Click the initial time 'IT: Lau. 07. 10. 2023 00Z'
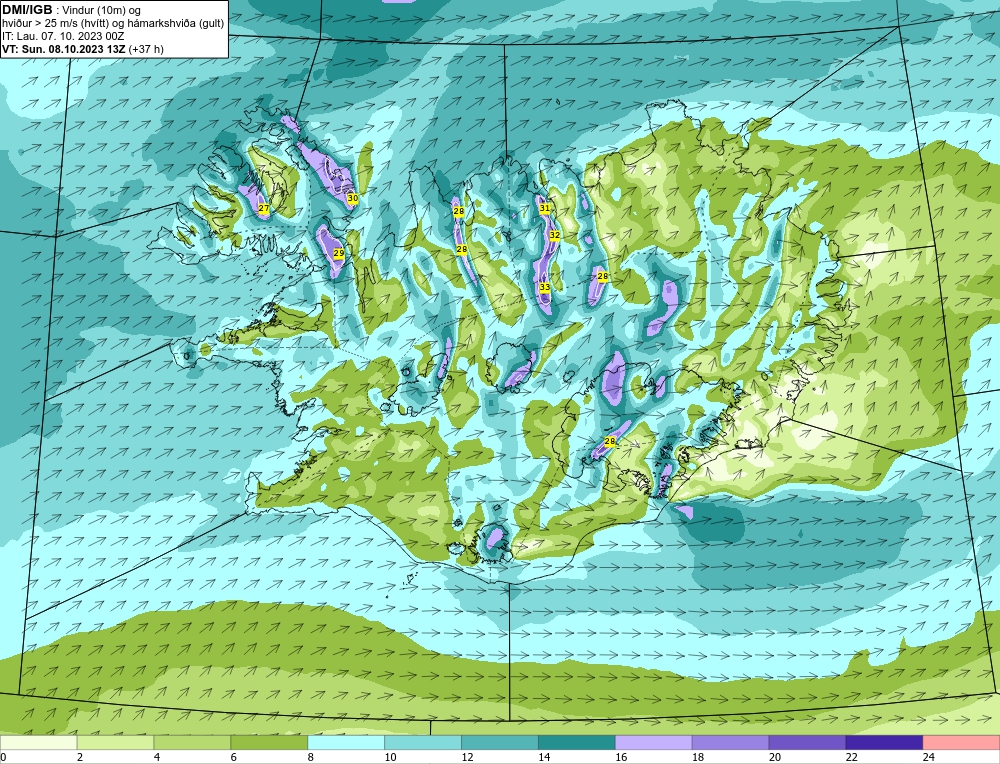This screenshot has height=764, width=1000. click(62, 36)
